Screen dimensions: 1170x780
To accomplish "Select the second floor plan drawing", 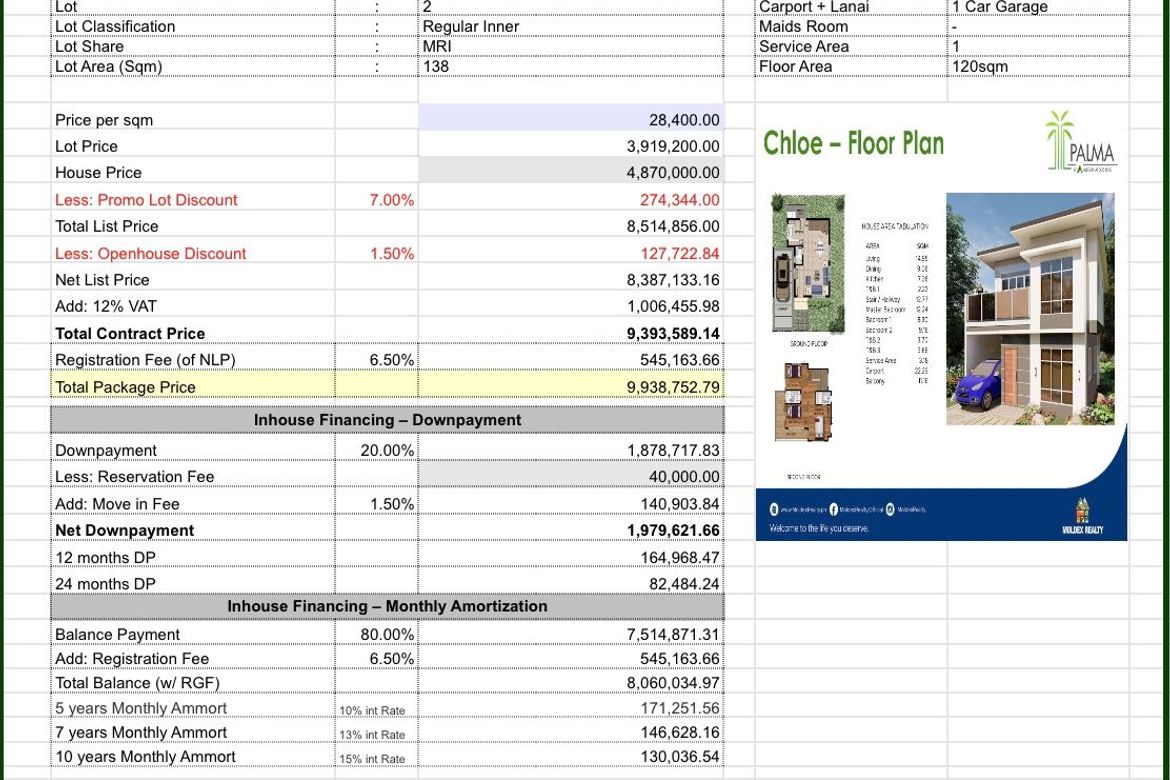I will click(x=802, y=402).
